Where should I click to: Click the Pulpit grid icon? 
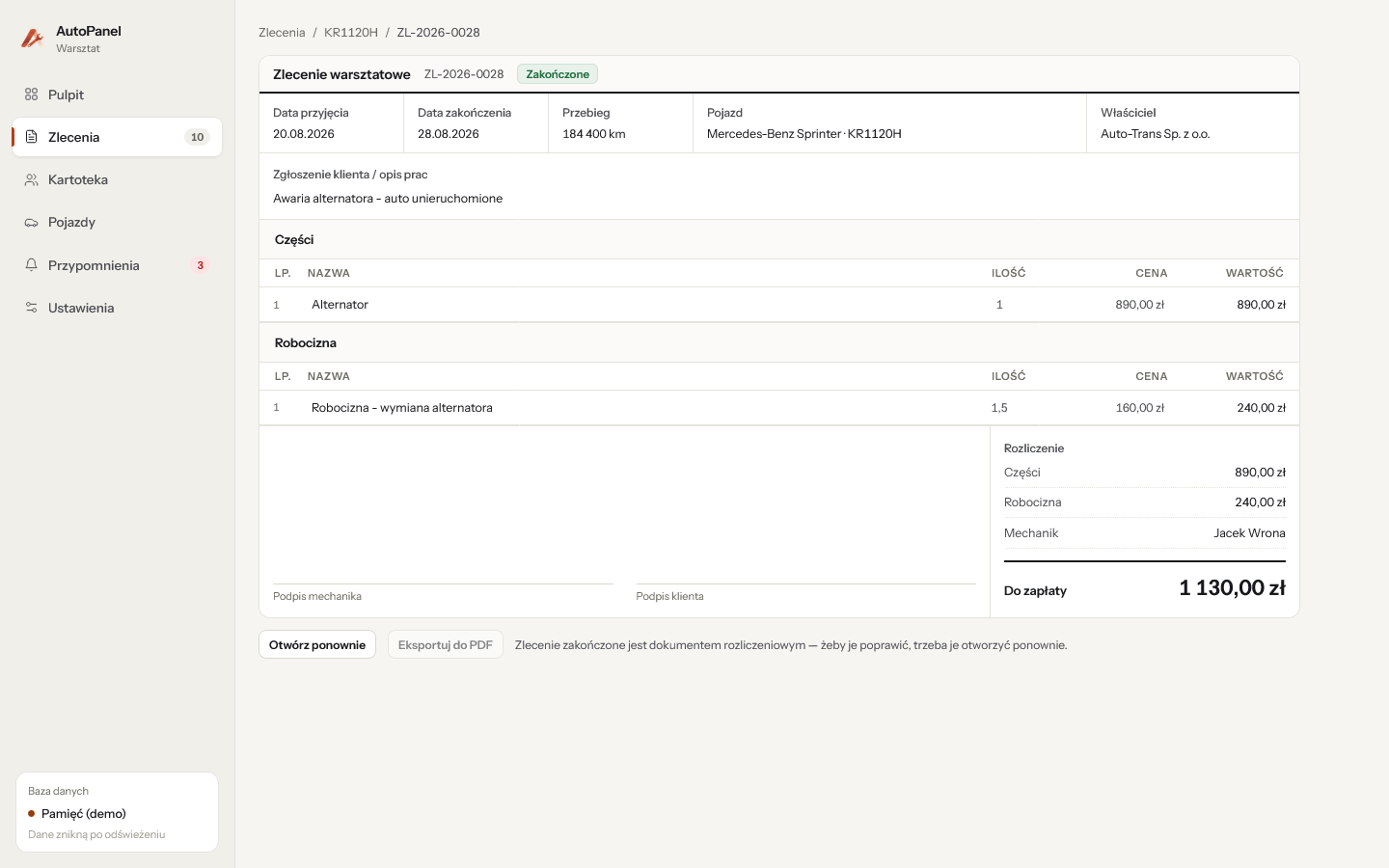pos(31,95)
